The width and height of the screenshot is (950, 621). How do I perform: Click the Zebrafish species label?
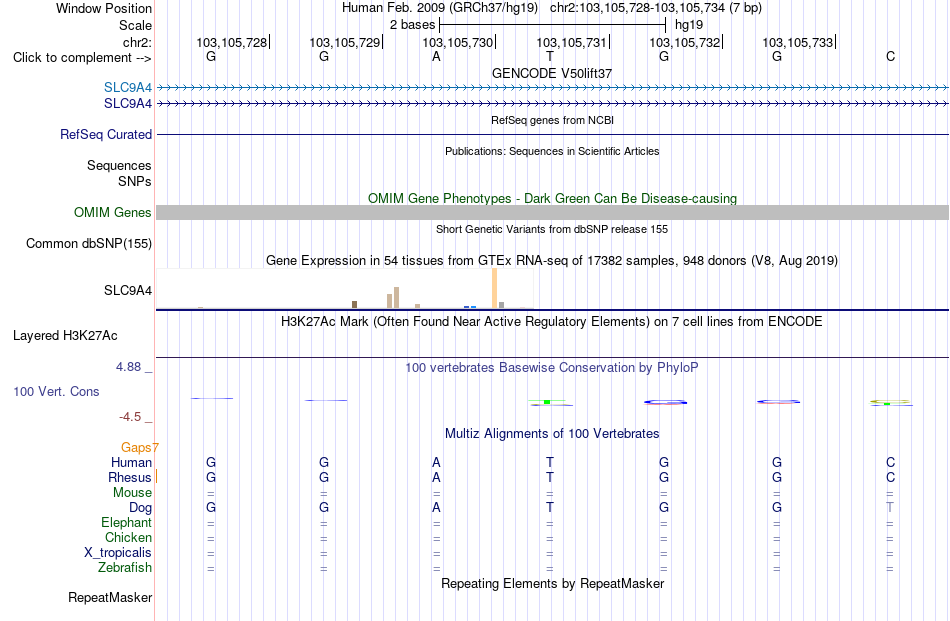(125, 568)
